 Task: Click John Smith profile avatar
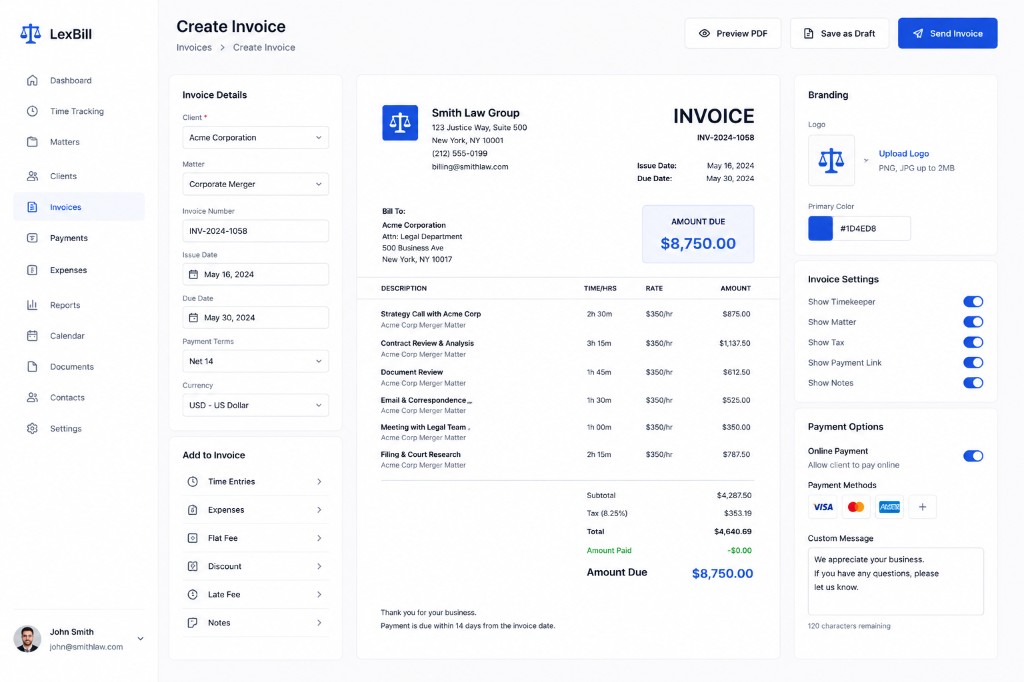[x=27, y=639]
